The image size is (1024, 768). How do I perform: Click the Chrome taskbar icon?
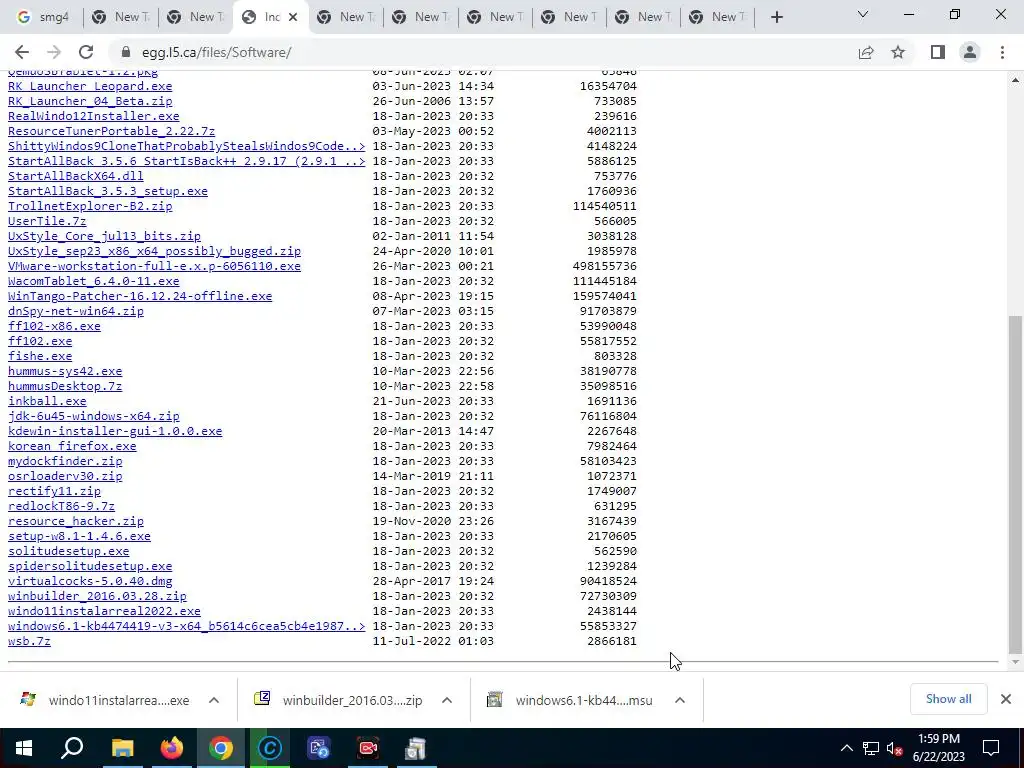[x=221, y=748]
